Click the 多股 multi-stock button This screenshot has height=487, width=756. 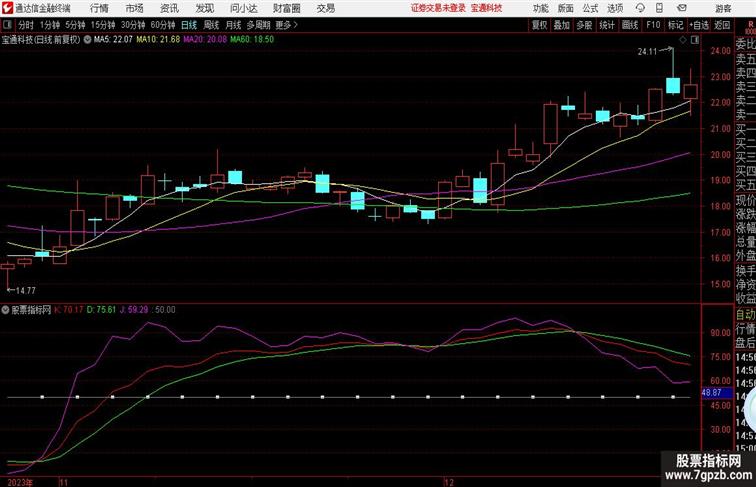[x=584, y=25]
